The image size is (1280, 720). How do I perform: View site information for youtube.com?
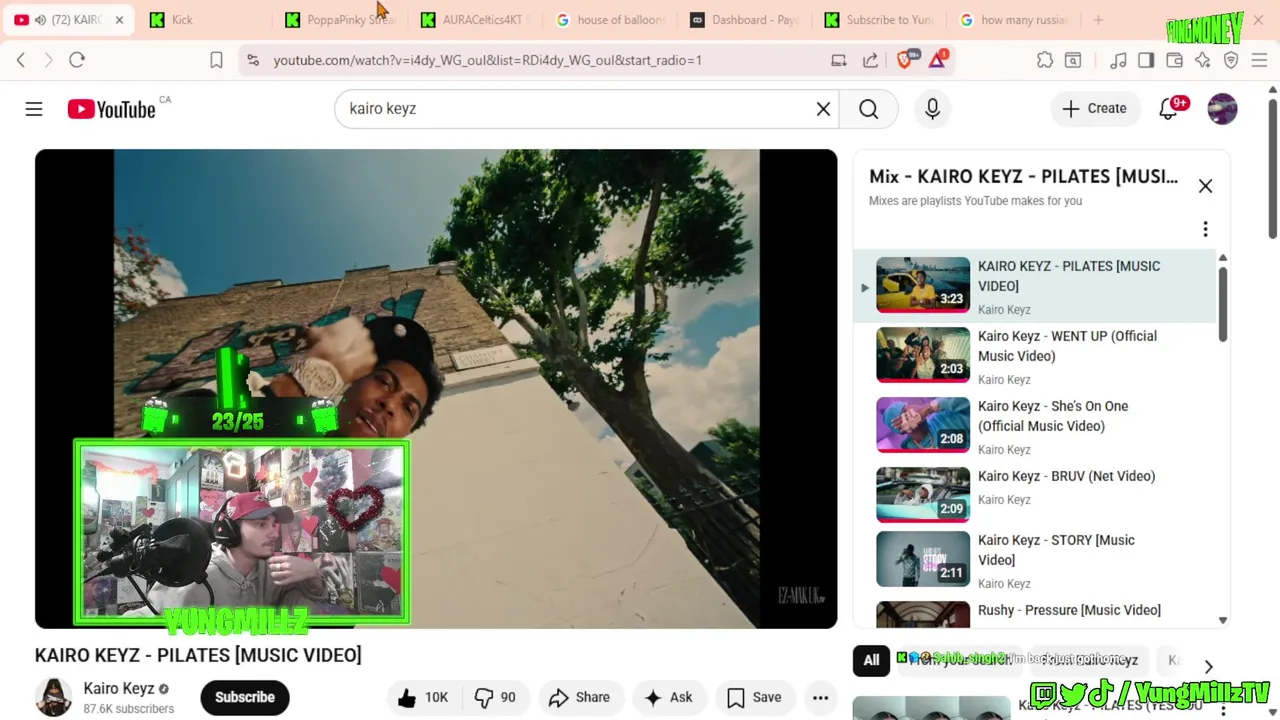252,60
